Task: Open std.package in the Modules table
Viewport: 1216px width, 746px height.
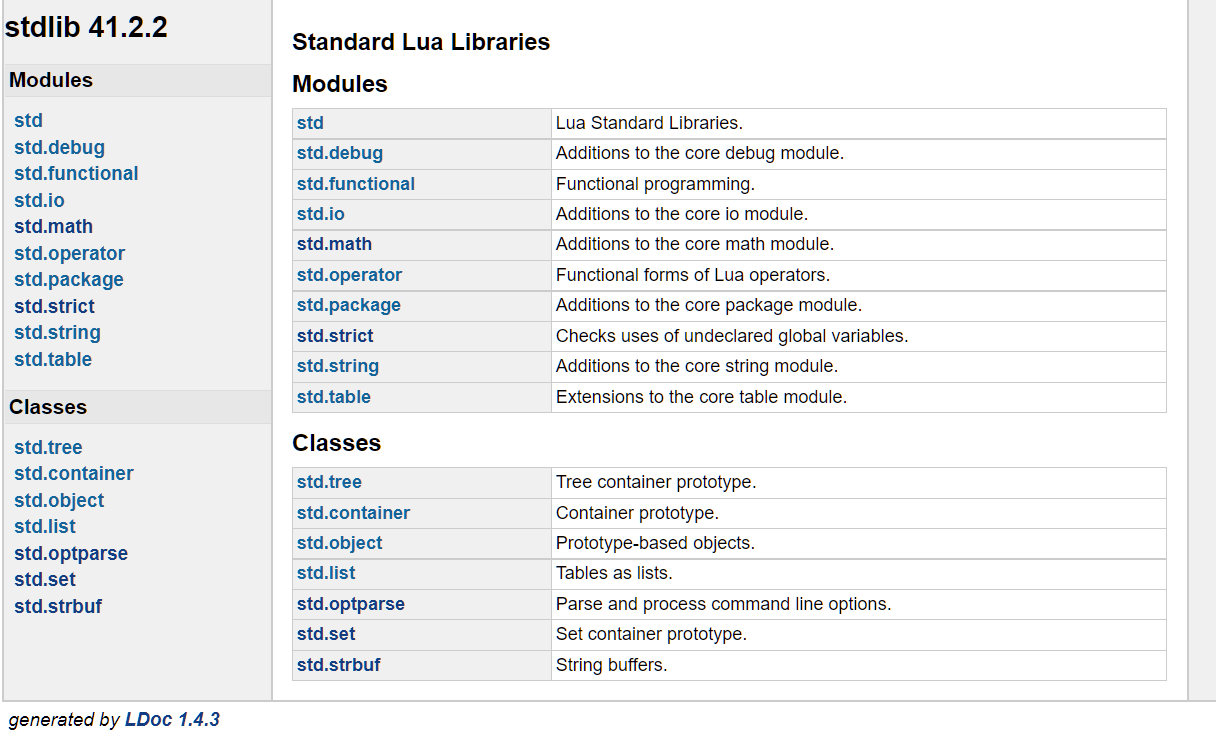Action: [348, 305]
